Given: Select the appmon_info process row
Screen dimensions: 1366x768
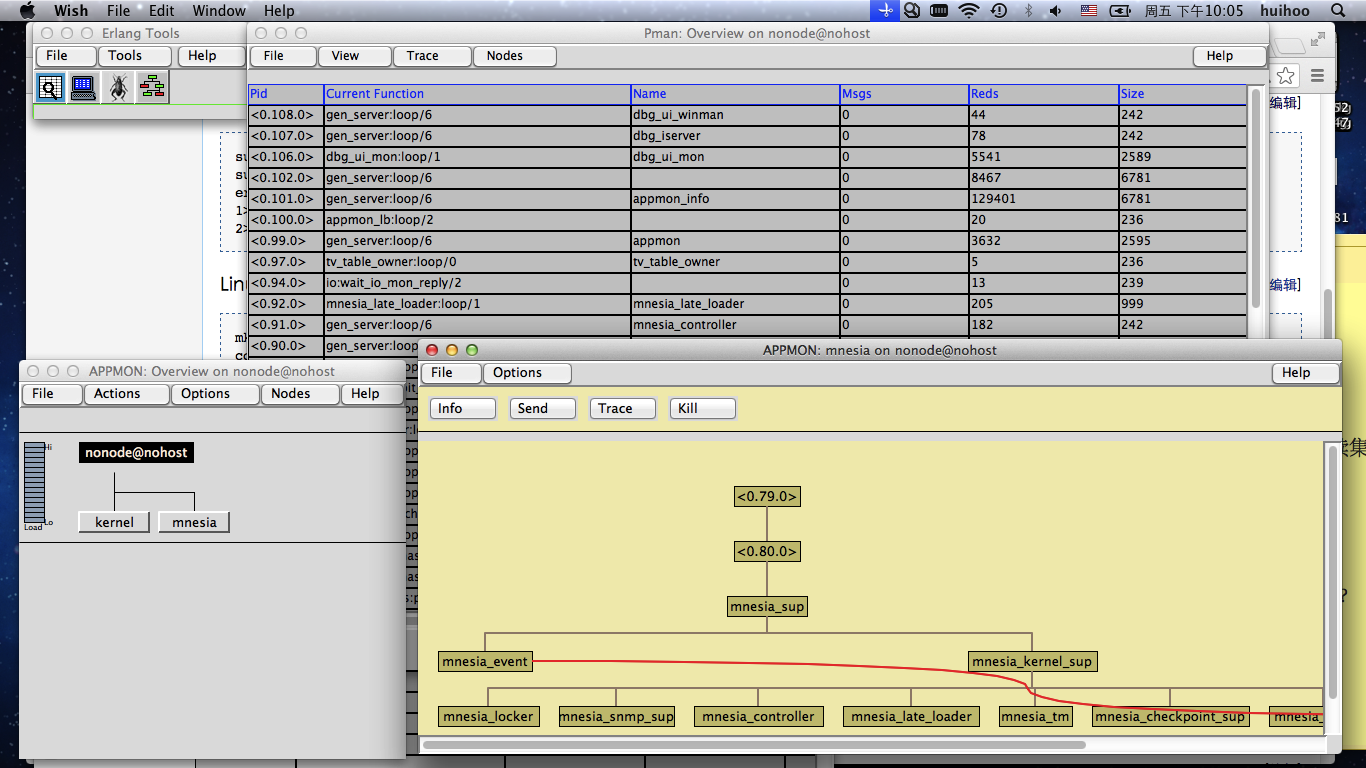Looking at the screenshot, I should (x=670, y=198).
